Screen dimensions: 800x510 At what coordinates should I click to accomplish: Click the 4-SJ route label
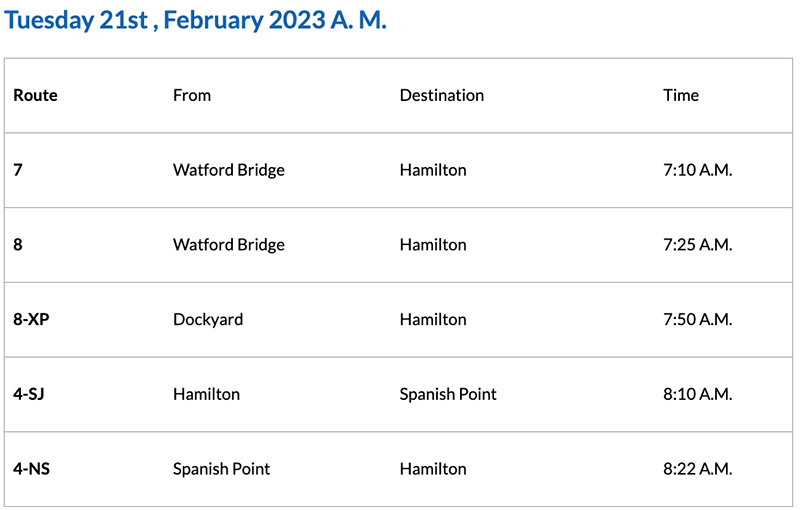point(29,394)
